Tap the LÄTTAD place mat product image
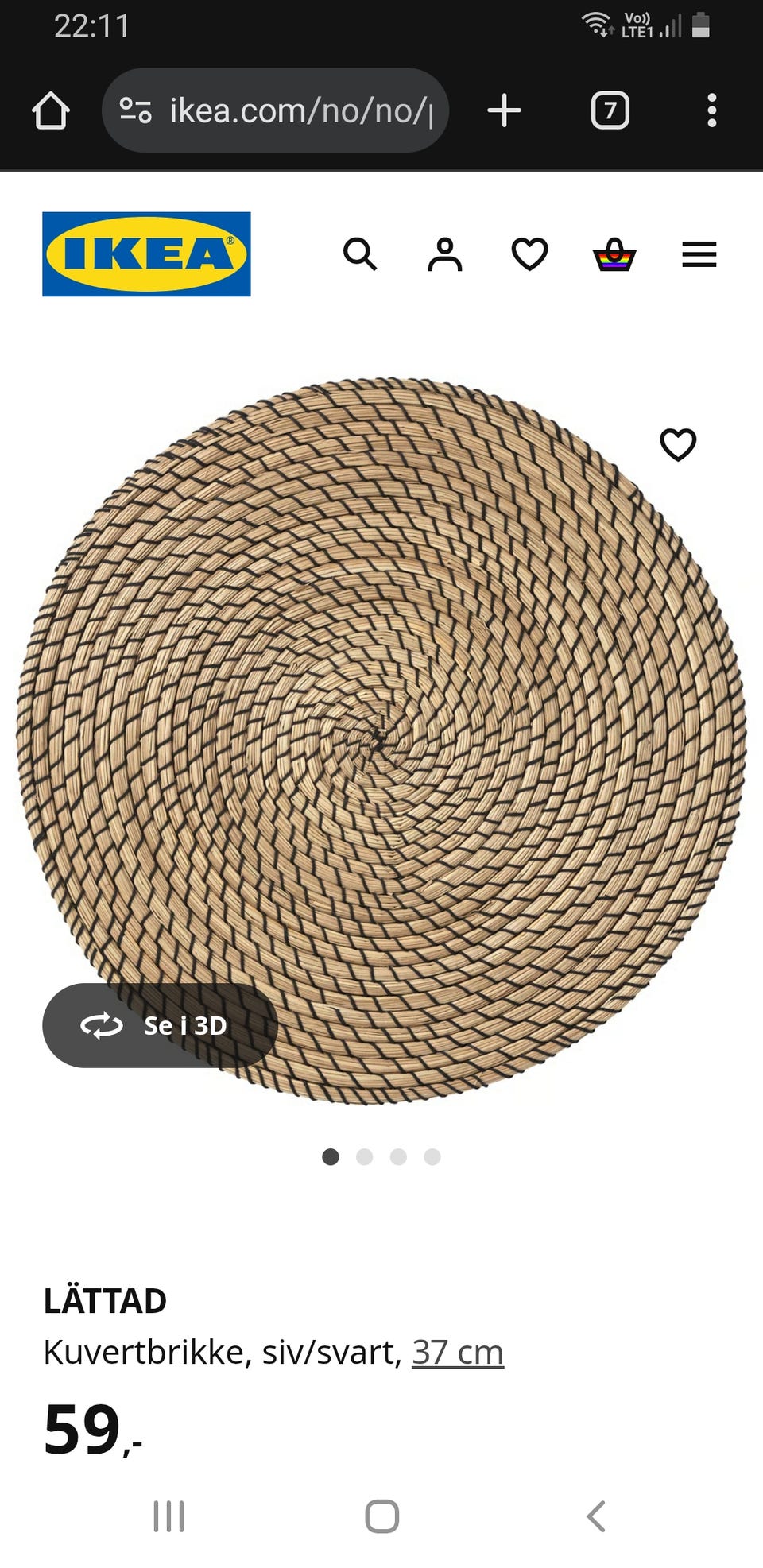 [x=381, y=741]
